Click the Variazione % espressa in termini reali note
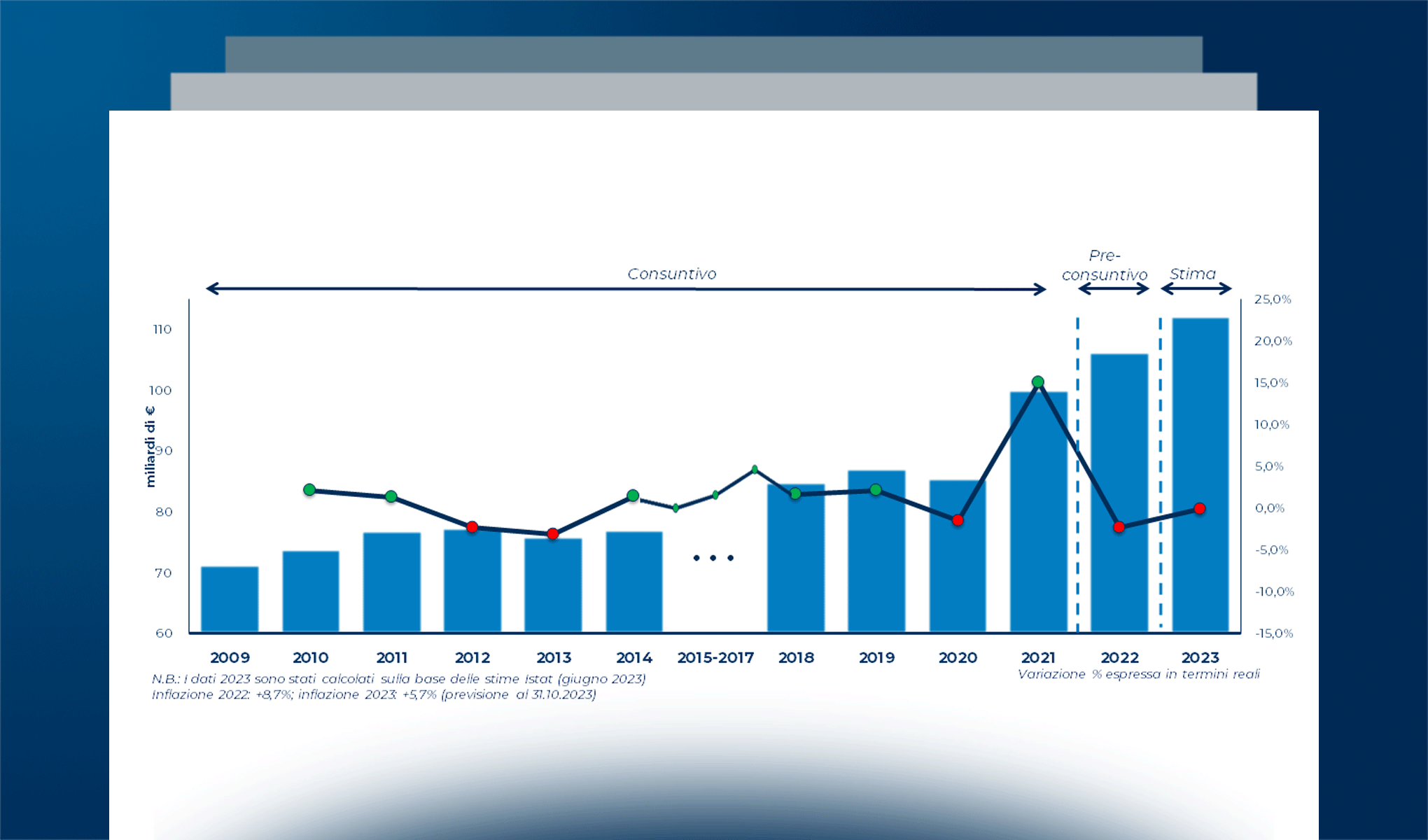 pyautogui.click(x=1138, y=674)
